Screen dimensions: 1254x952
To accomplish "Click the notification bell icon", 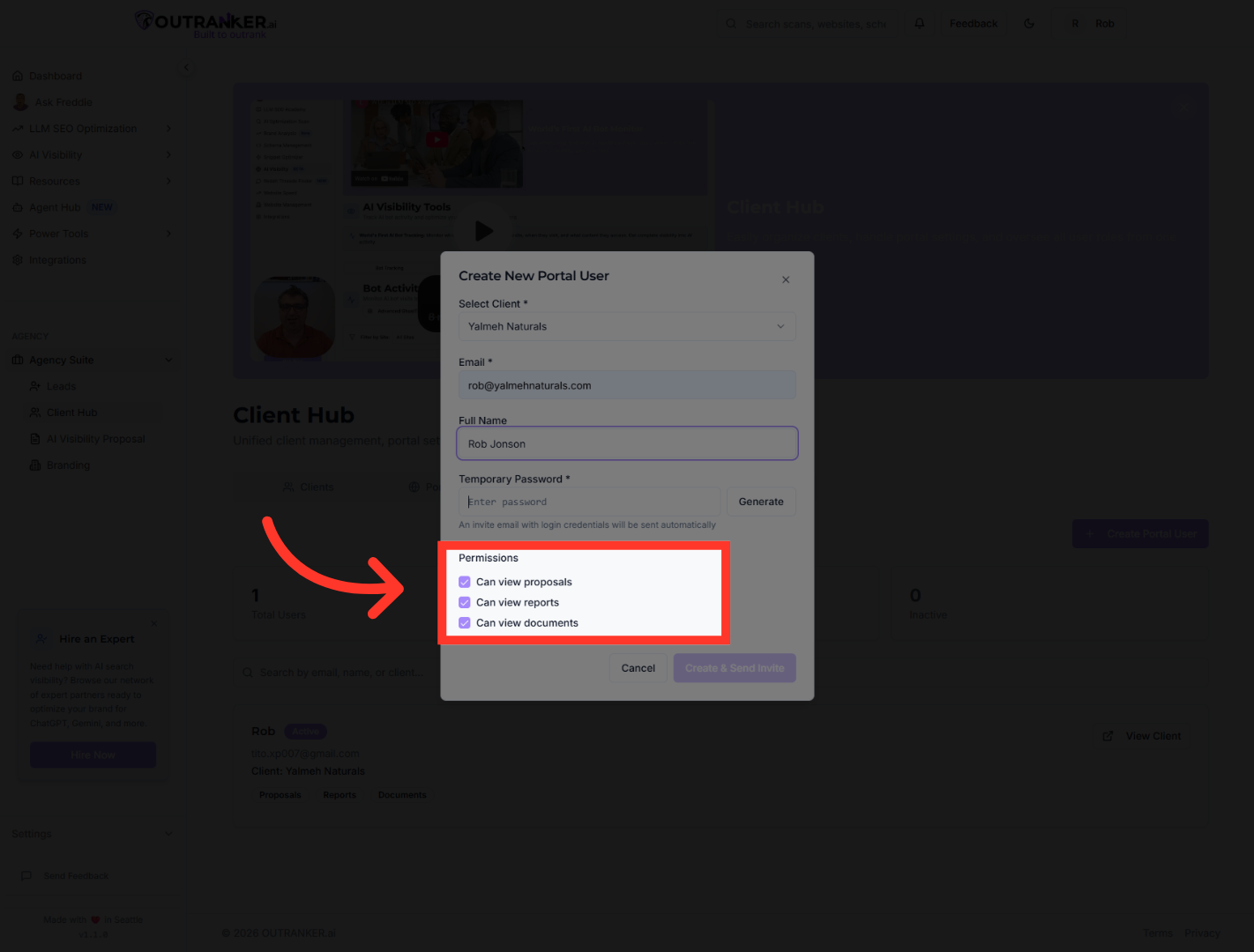I will click(x=919, y=23).
